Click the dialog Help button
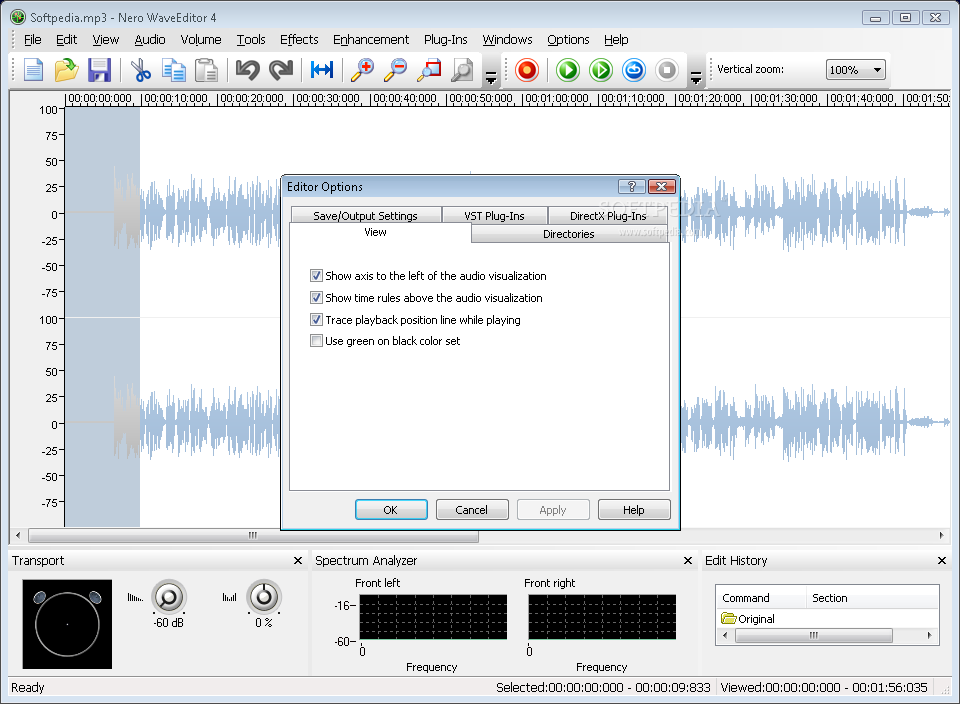The image size is (960, 704). 634,509
